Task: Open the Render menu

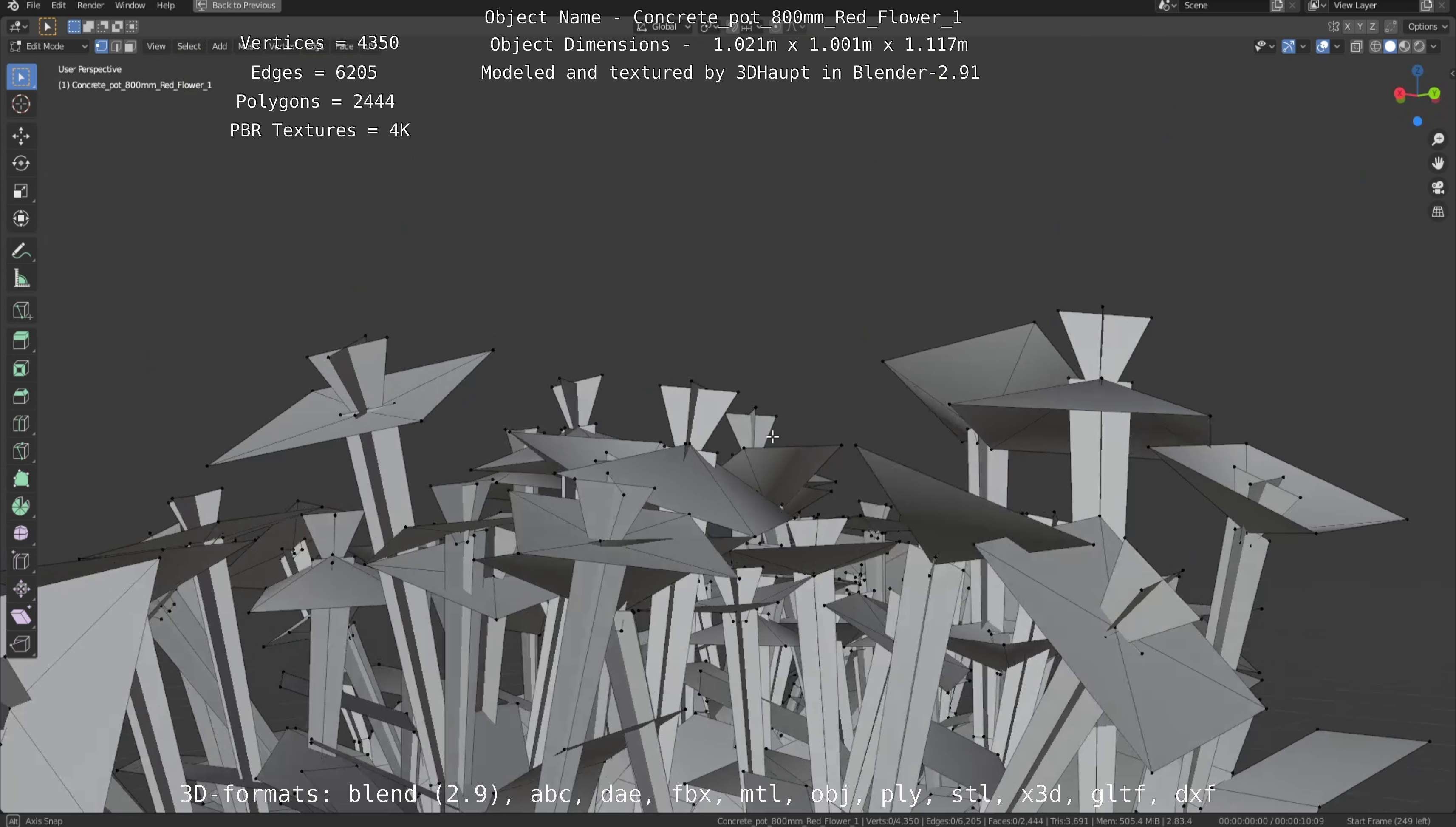Action: 90,6
